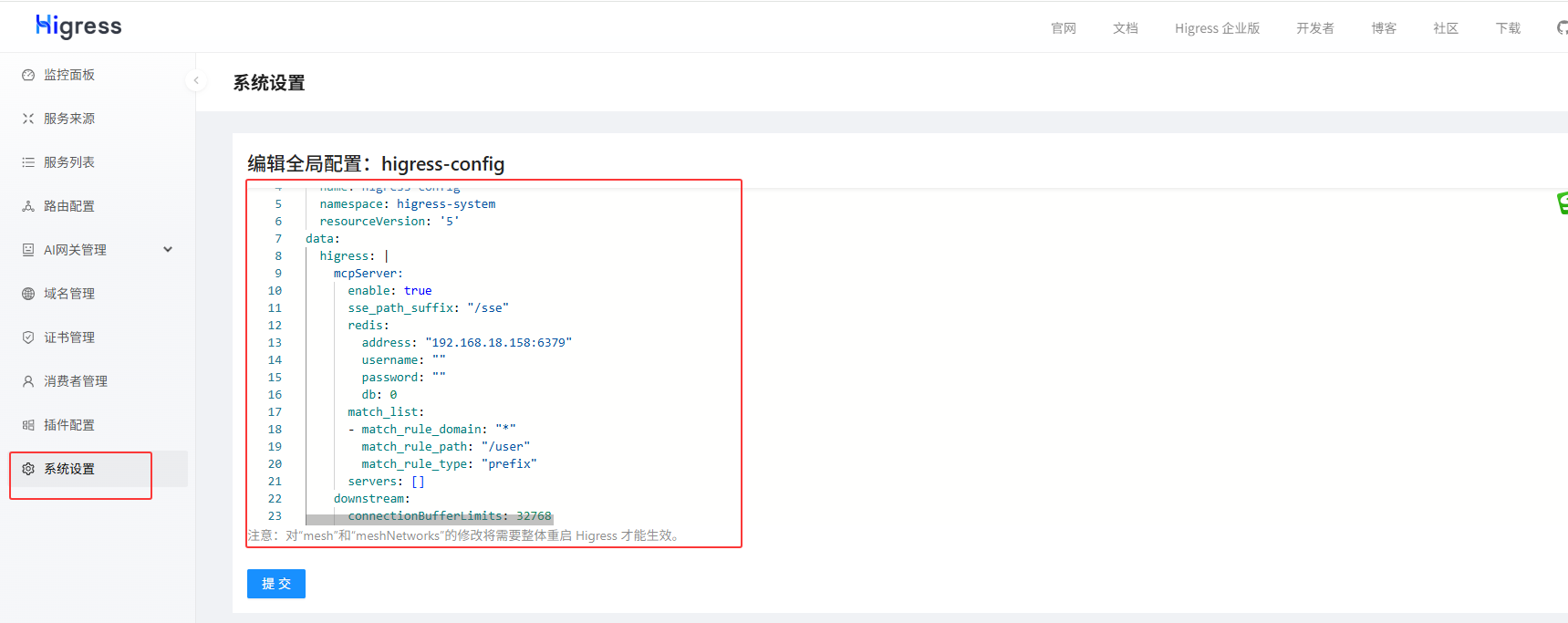
Task: Open the Higress 企业版 link
Action: (x=1218, y=28)
